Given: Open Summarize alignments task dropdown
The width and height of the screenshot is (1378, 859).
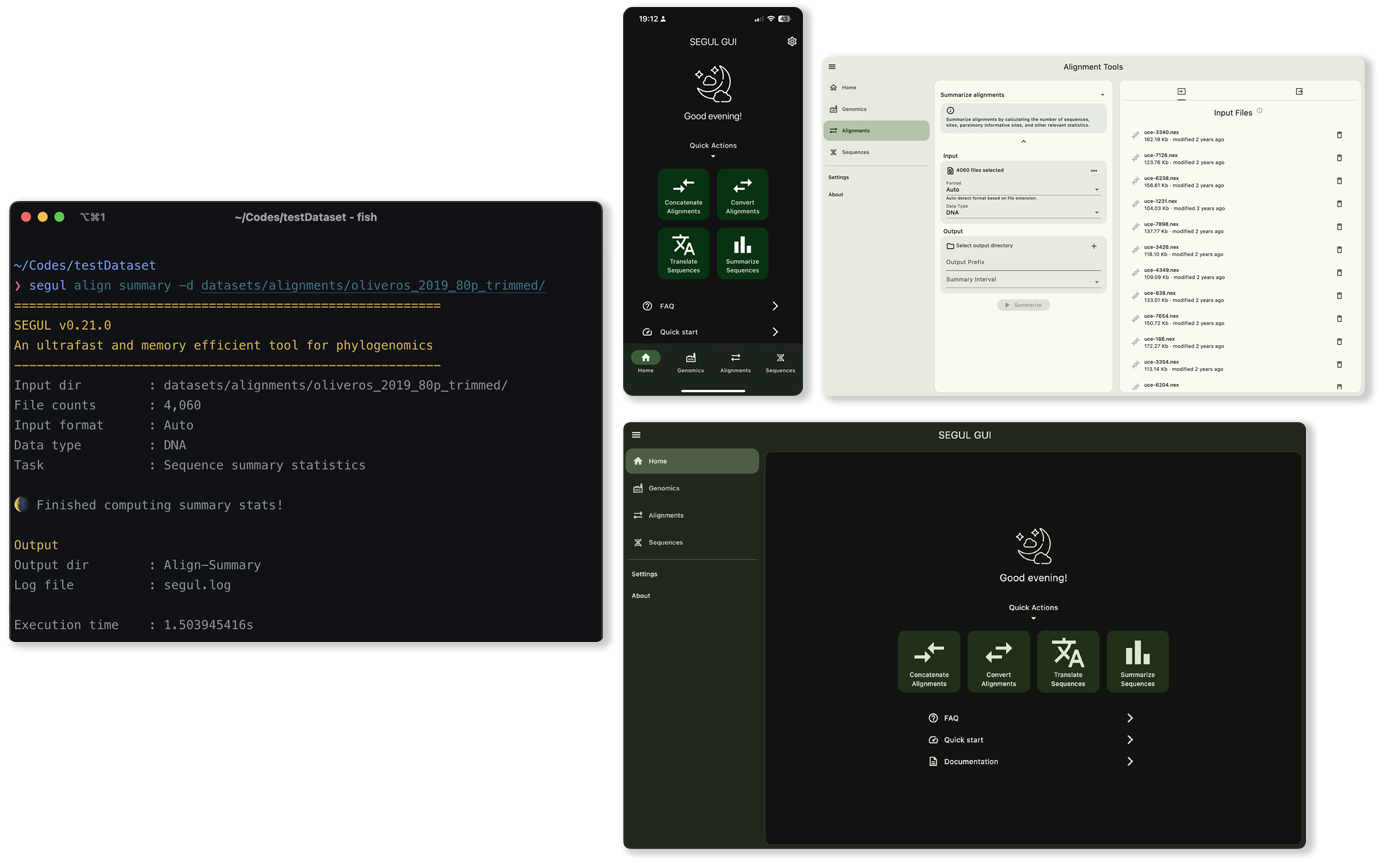Looking at the screenshot, I should [x=1023, y=95].
